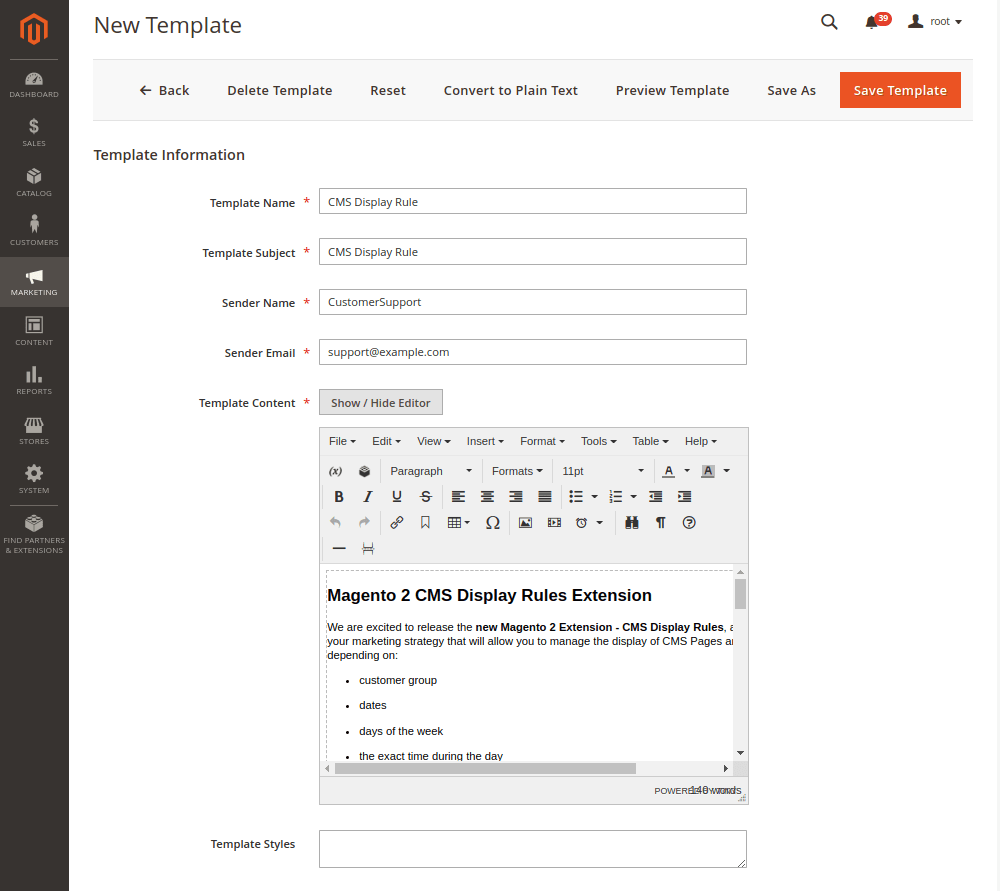Viewport: 1000px width, 891px height.
Task: Insert widget using the cube icon
Action: (x=364, y=471)
